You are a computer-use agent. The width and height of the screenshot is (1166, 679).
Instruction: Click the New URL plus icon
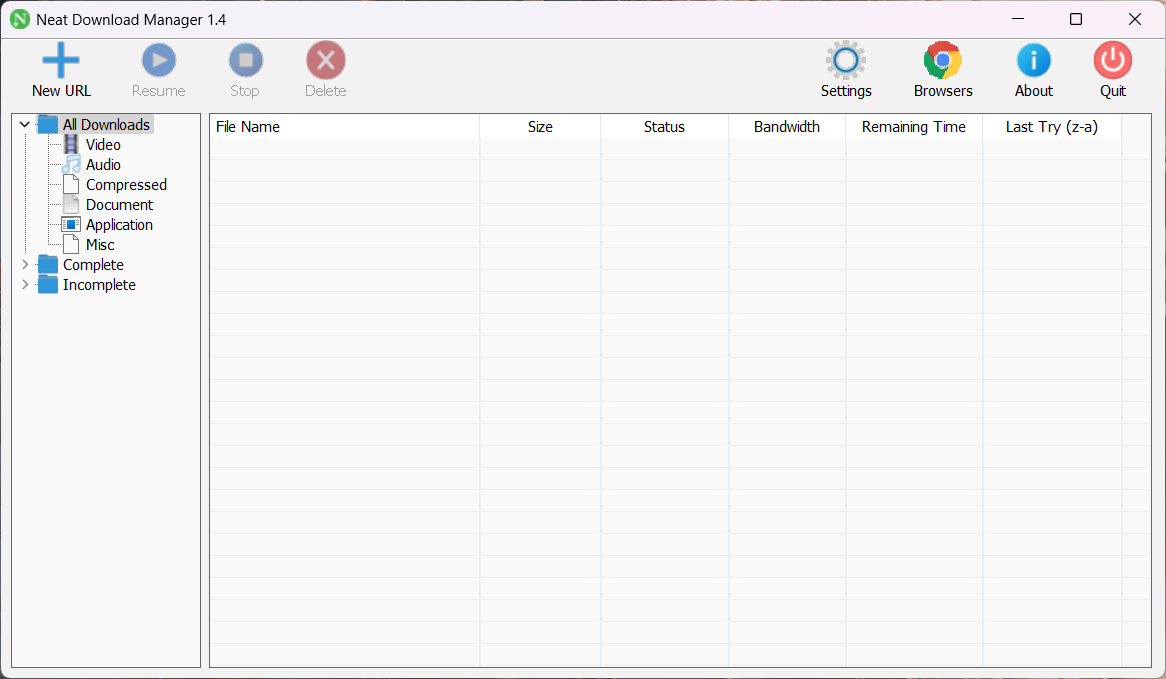(x=61, y=61)
